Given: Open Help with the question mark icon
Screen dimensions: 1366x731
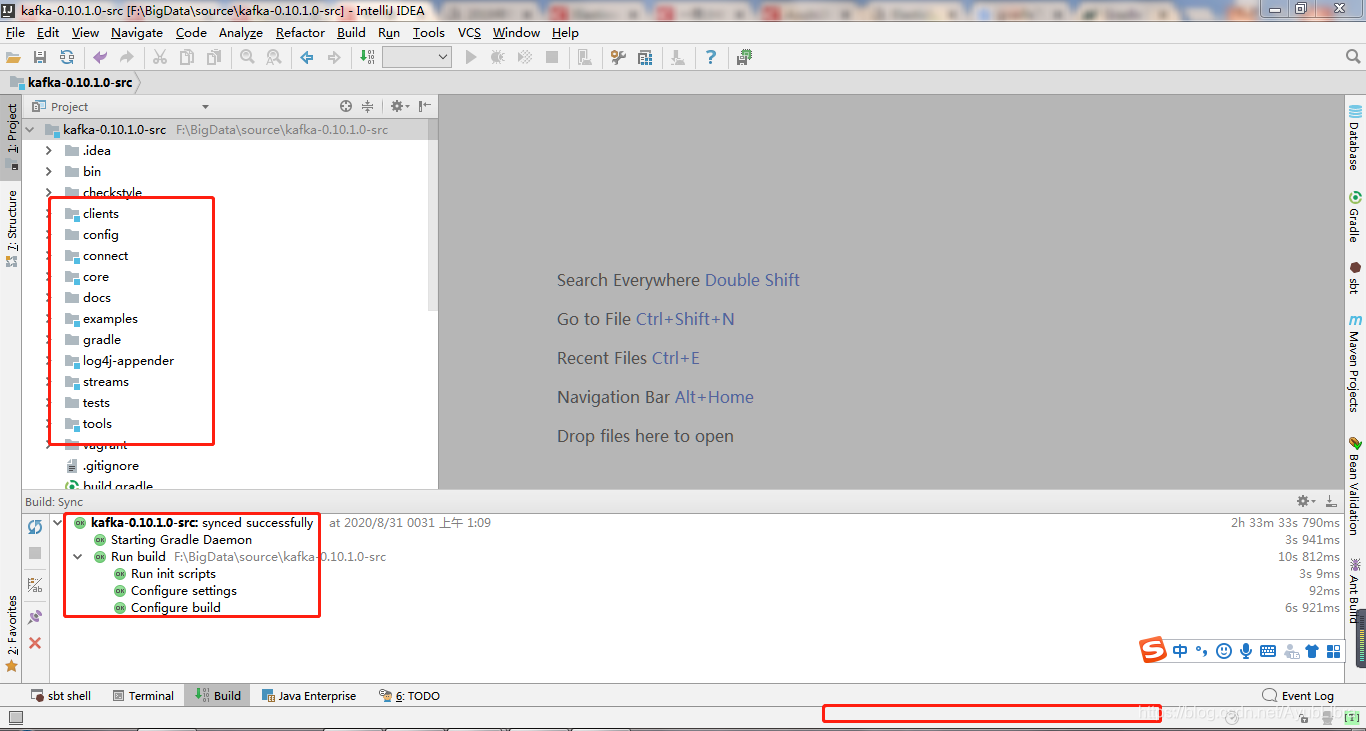Looking at the screenshot, I should click(711, 58).
